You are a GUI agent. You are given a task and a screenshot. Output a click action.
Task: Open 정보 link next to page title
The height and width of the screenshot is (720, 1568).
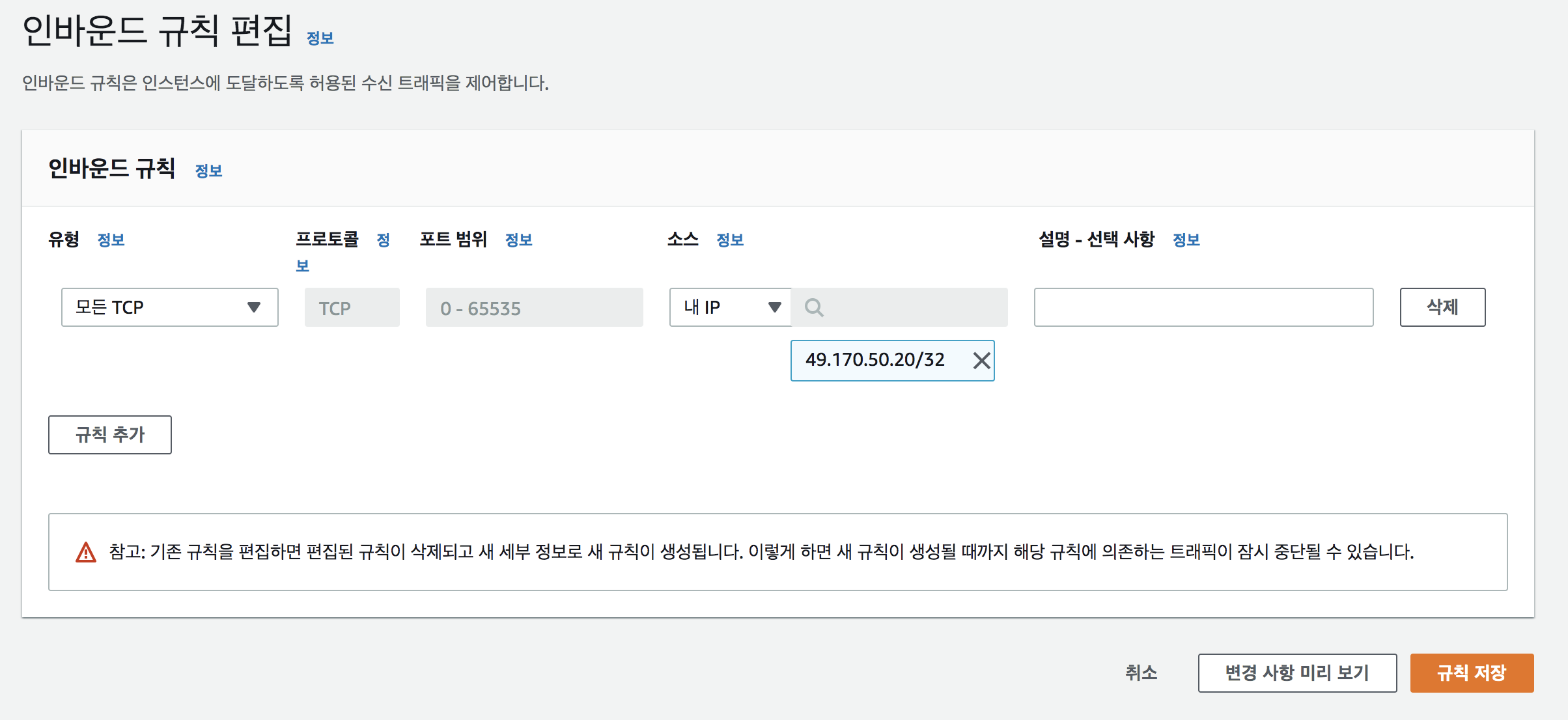point(320,38)
